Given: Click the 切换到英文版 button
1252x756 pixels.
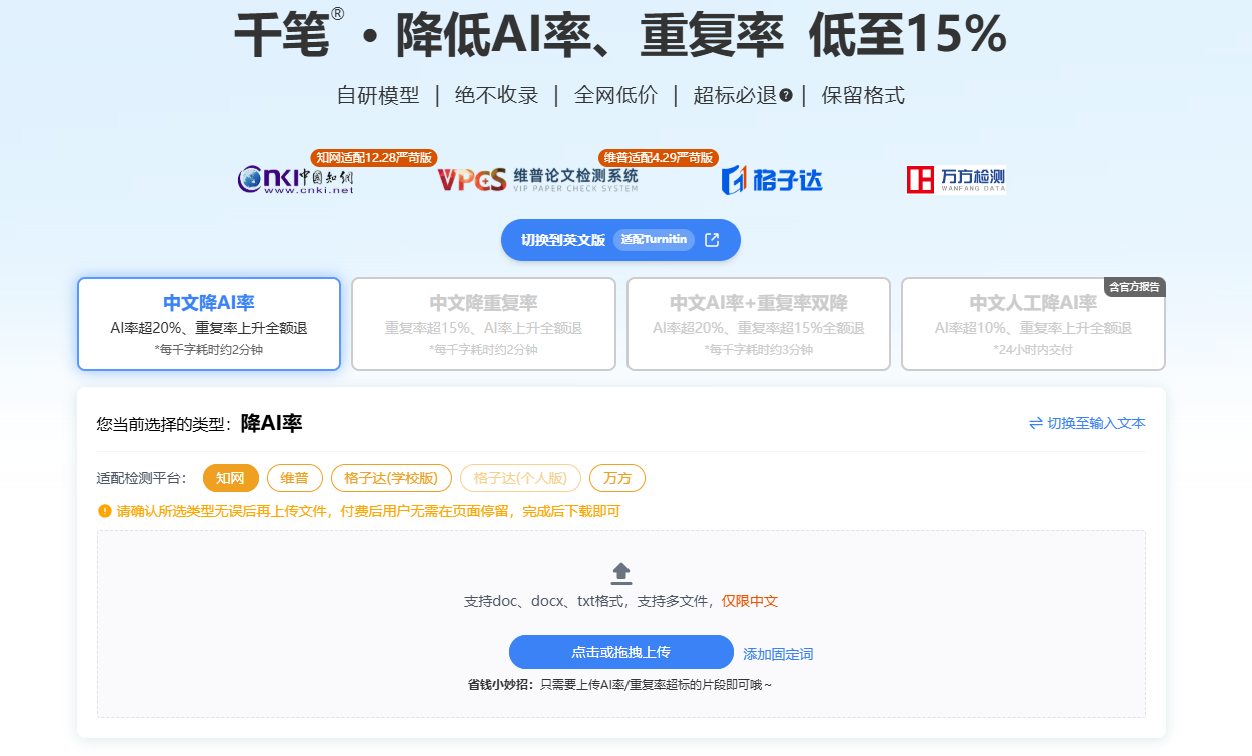Looking at the screenshot, I should point(621,240).
